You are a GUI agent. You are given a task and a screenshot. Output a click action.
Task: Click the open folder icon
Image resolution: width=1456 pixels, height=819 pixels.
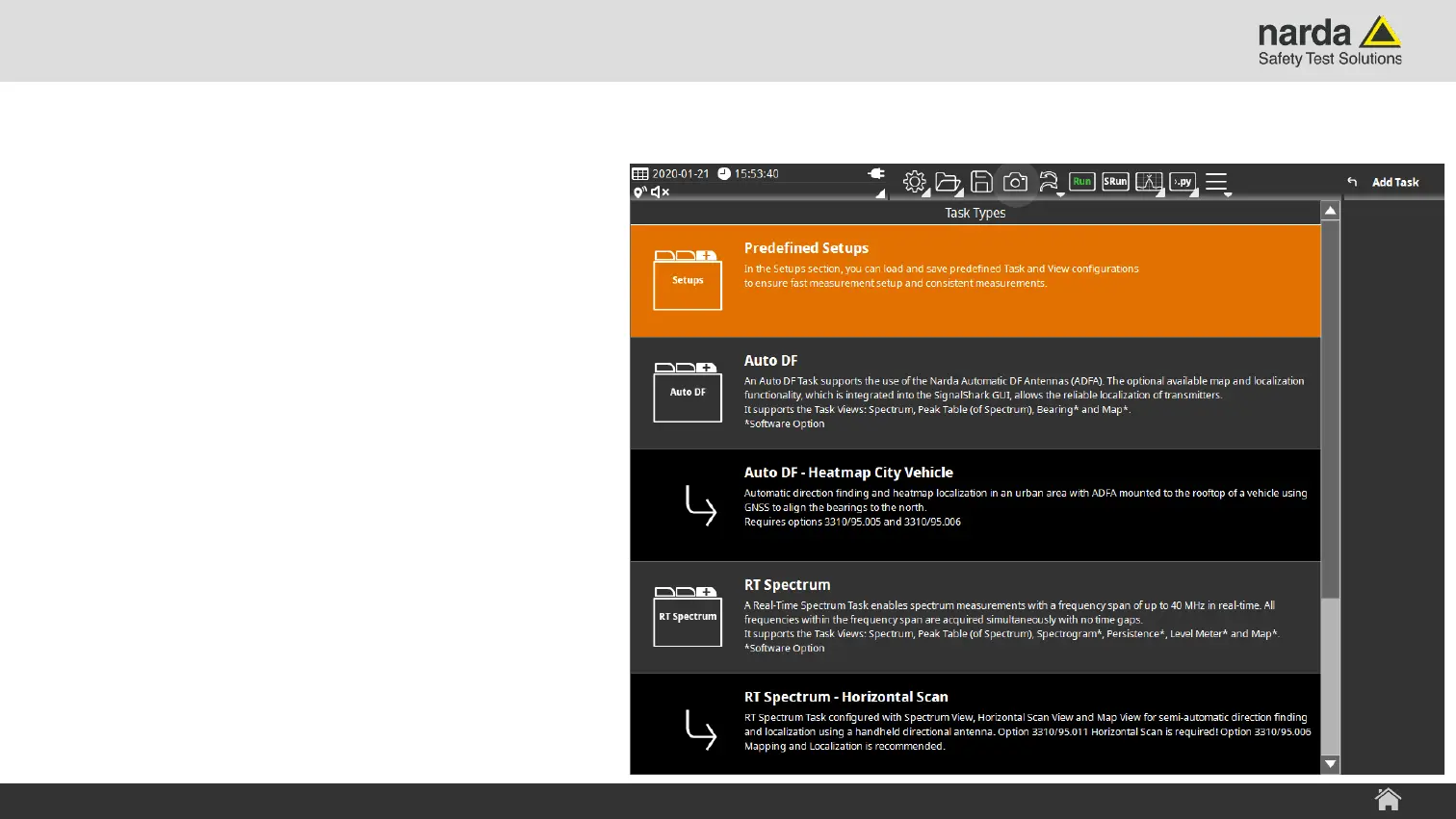pyautogui.click(x=948, y=182)
